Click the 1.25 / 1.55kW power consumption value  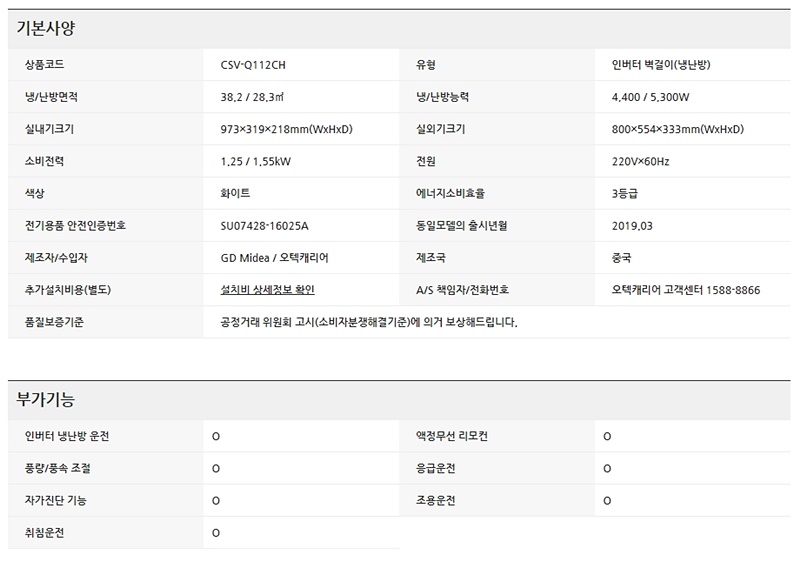tap(255, 162)
